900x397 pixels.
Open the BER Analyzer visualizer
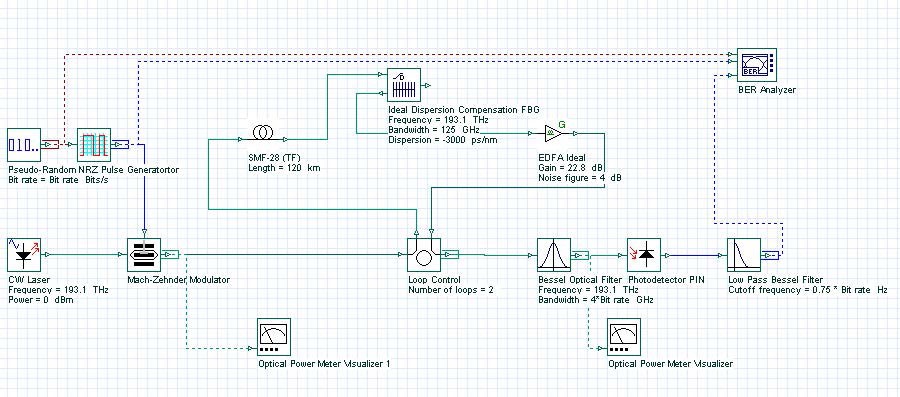point(757,65)
